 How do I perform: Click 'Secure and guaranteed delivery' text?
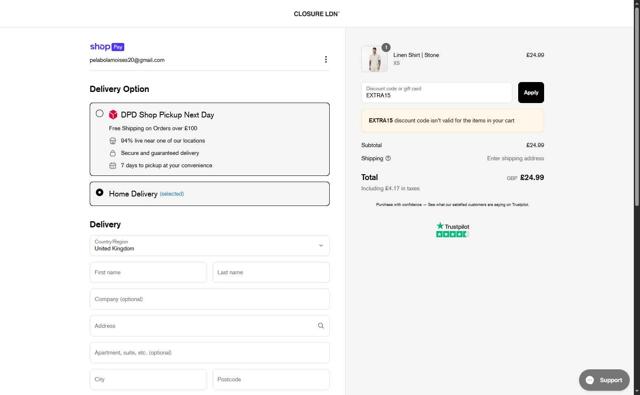click(x=160, y=153)
